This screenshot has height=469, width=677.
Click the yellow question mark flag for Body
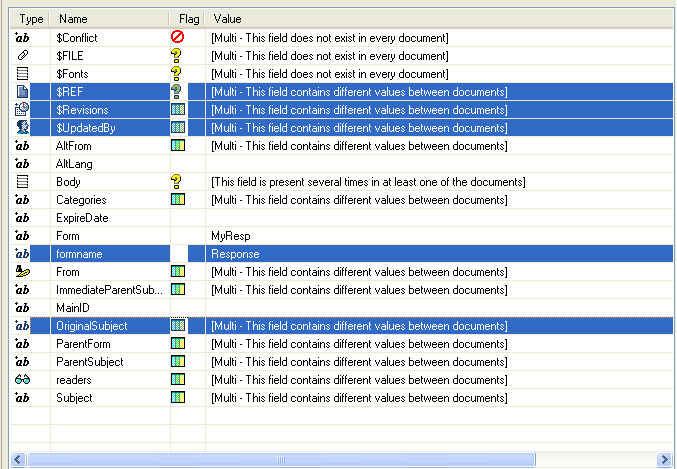pos(177,182)
